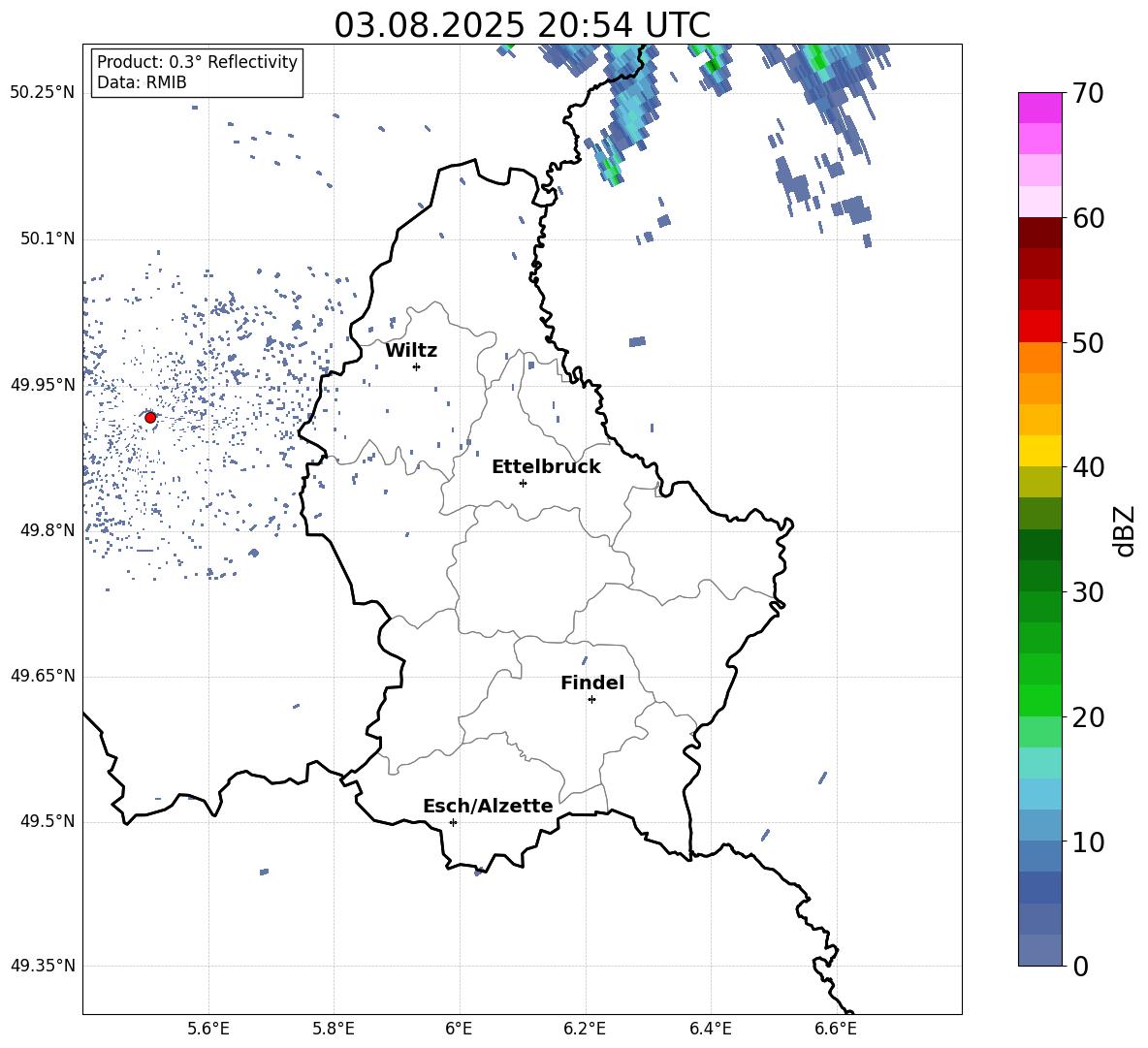Click the 6.4°E longitude label
Viewport: 1148px width, 1048px height.
(710, 1029)
